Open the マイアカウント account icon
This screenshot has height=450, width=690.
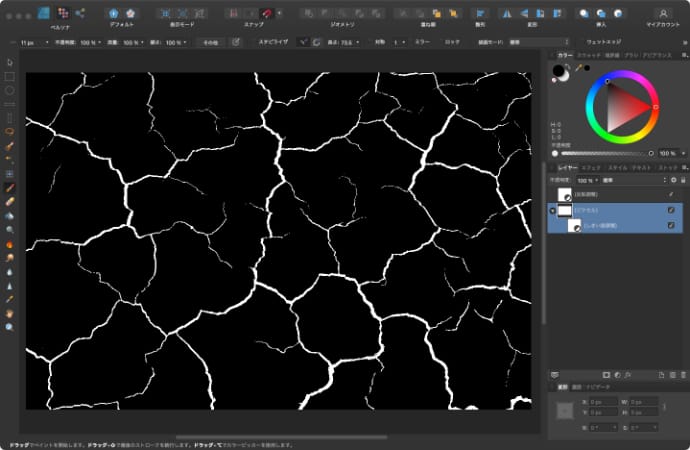pos(662,14)
